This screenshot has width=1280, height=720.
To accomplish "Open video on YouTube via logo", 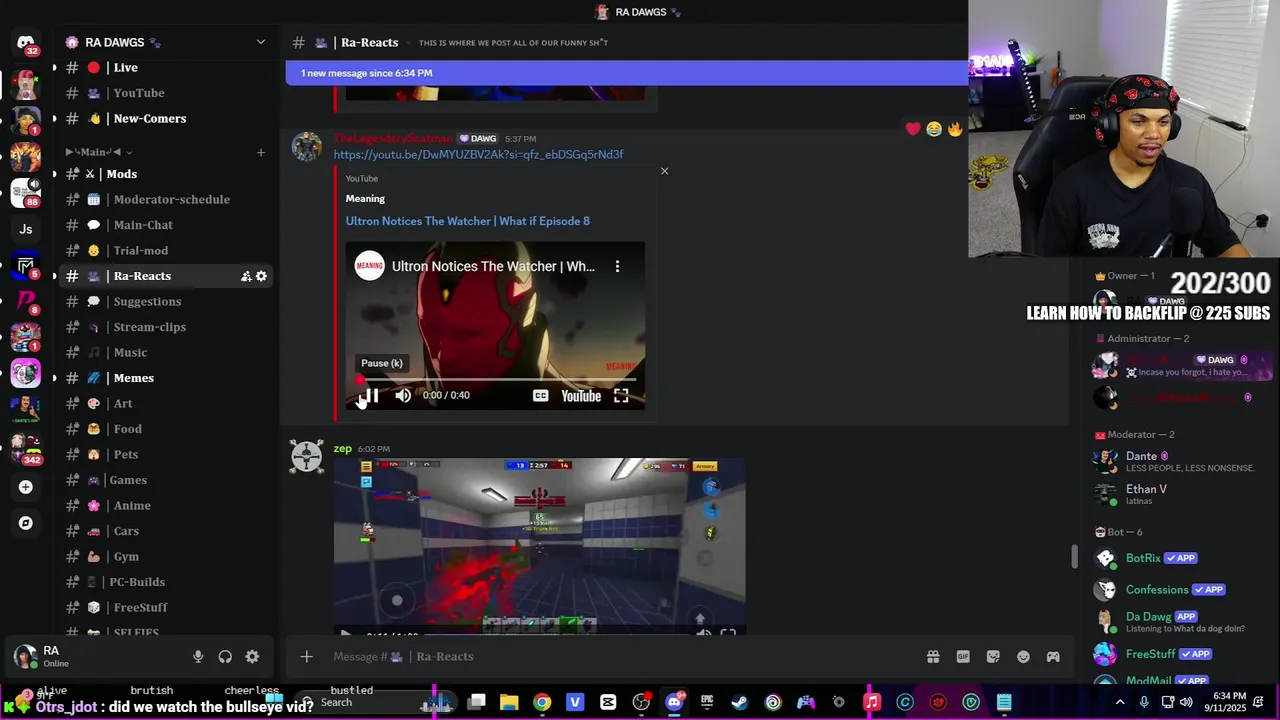I will (581, 396).
